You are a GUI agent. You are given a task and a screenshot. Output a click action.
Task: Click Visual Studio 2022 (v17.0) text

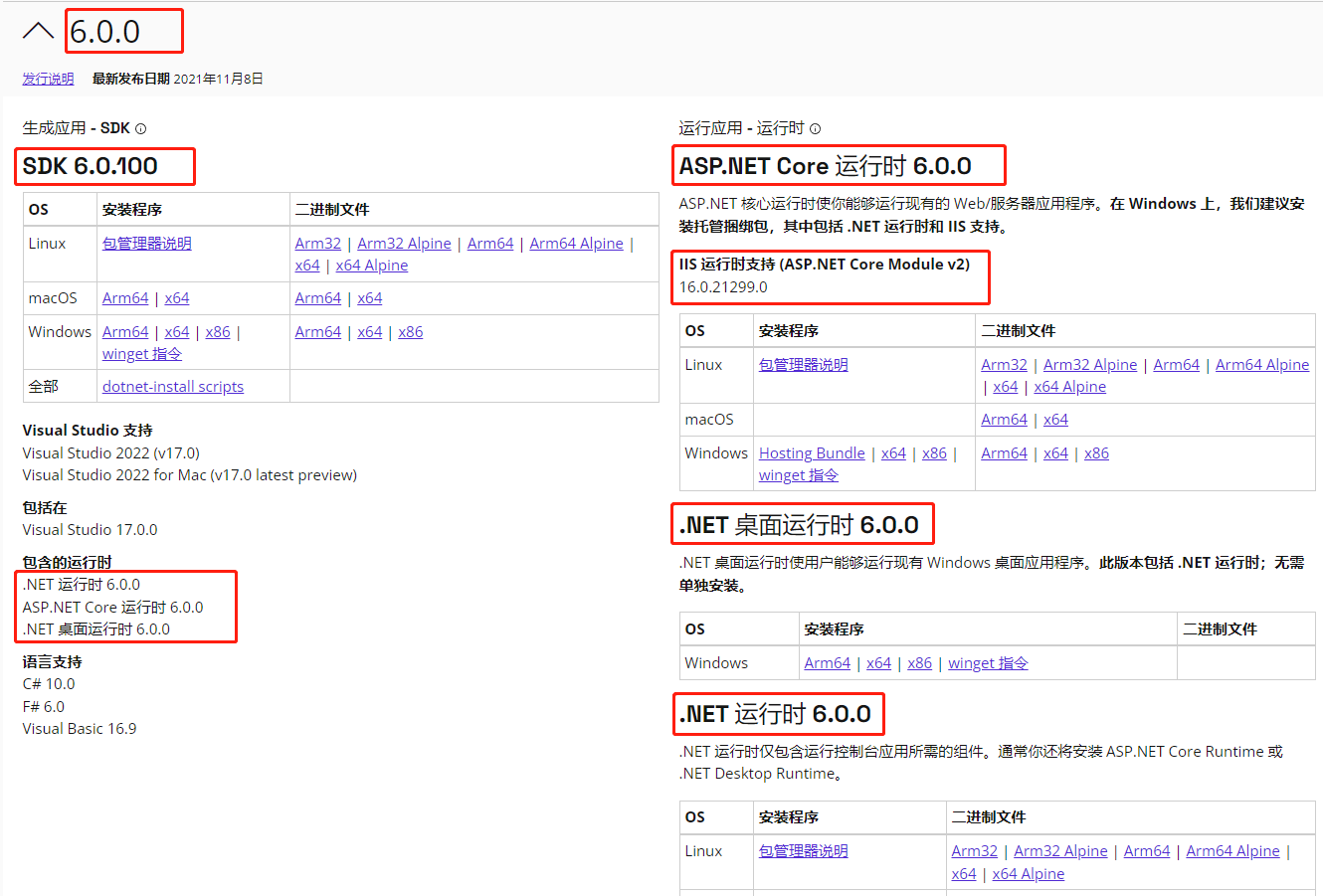tap(111, 453)
